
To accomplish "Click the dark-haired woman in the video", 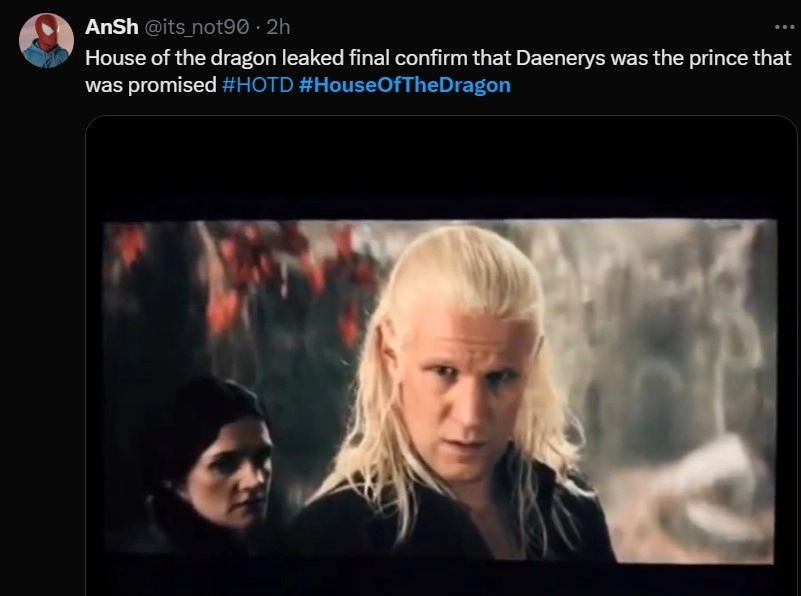I will (x=215, y=460).
